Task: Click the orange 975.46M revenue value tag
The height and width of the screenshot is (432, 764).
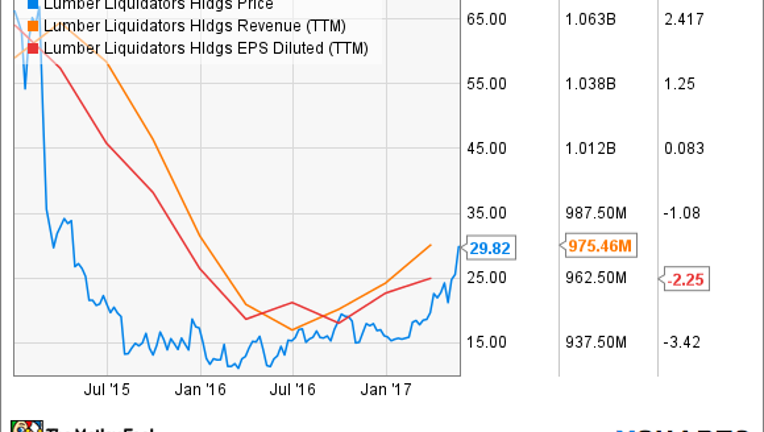Action: point(599,245)
